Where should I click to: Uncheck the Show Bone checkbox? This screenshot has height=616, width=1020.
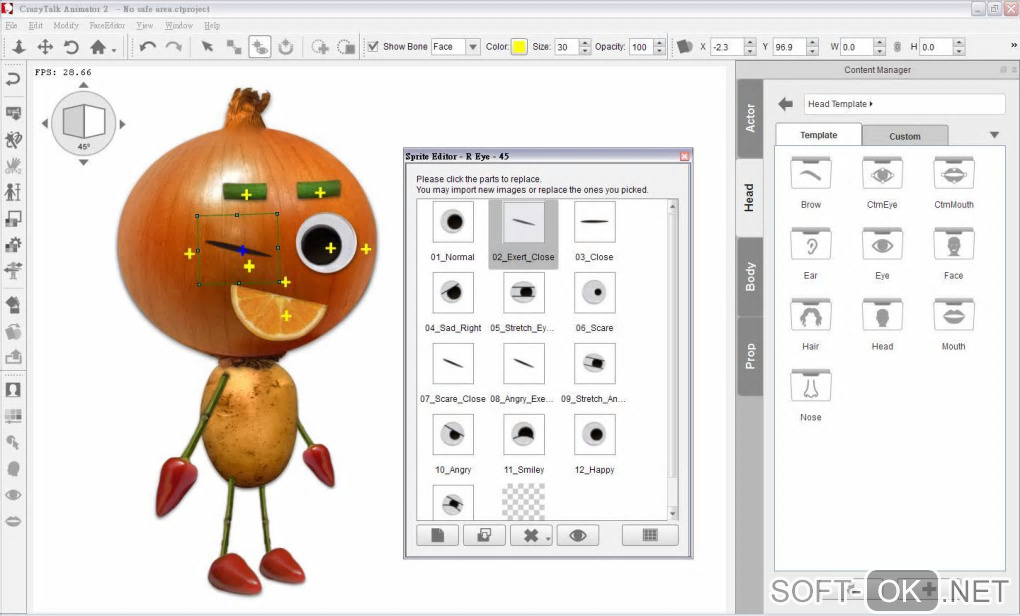373,47
